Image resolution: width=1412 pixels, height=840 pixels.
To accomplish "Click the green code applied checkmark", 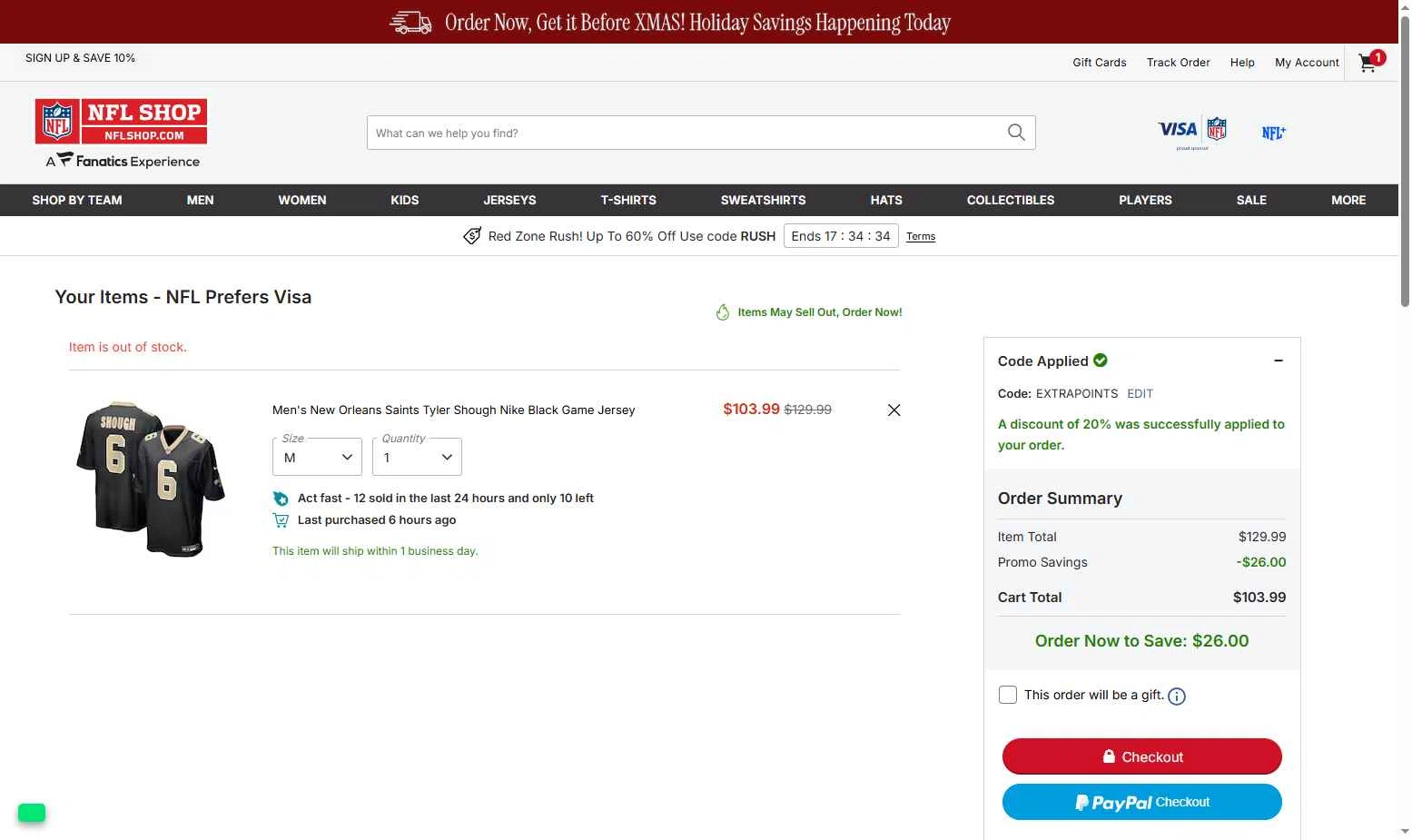I will [1101, 361].
